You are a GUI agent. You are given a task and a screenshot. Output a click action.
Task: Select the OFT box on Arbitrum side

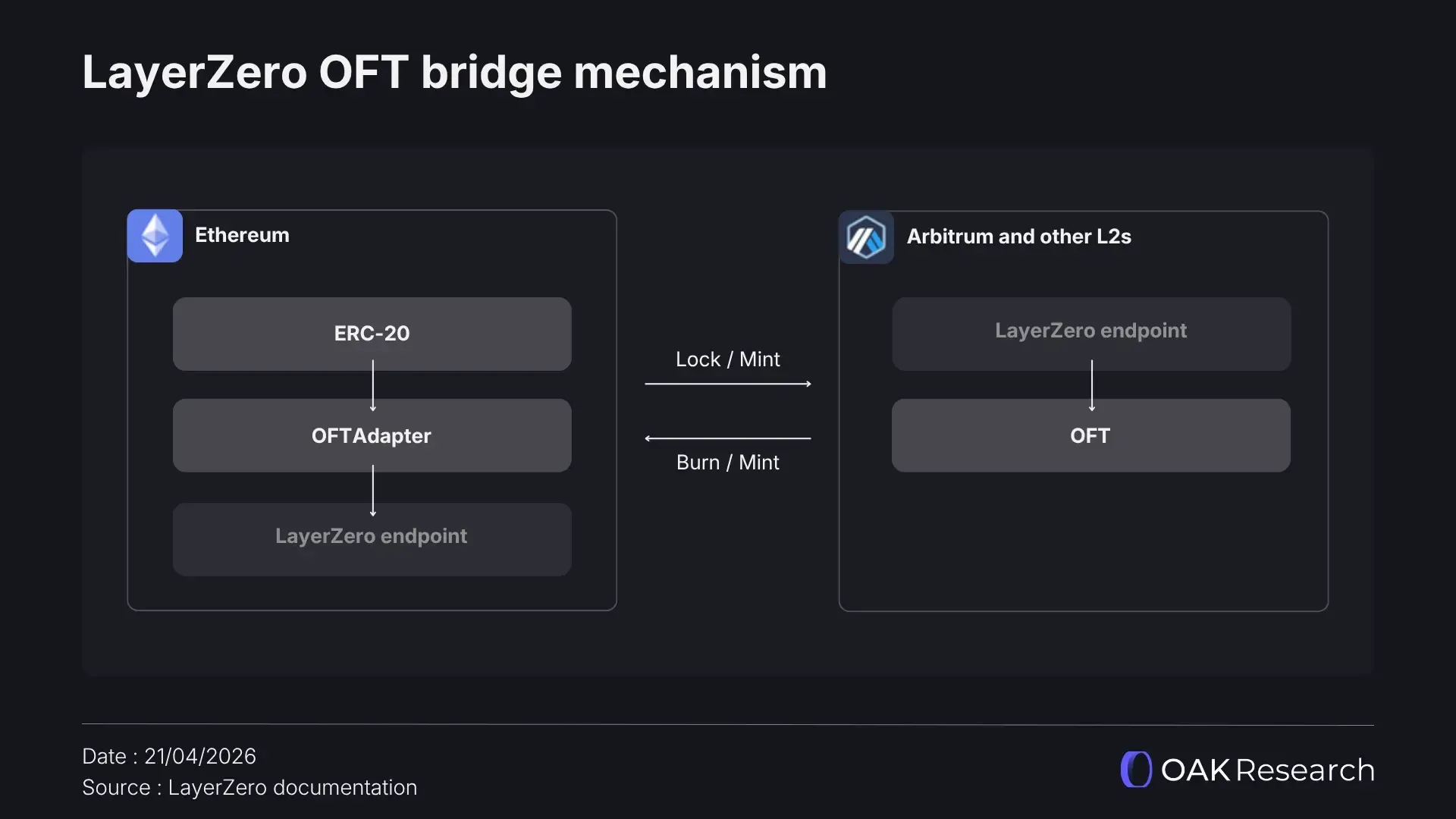pyautogui.click(x=1090, y=436)
